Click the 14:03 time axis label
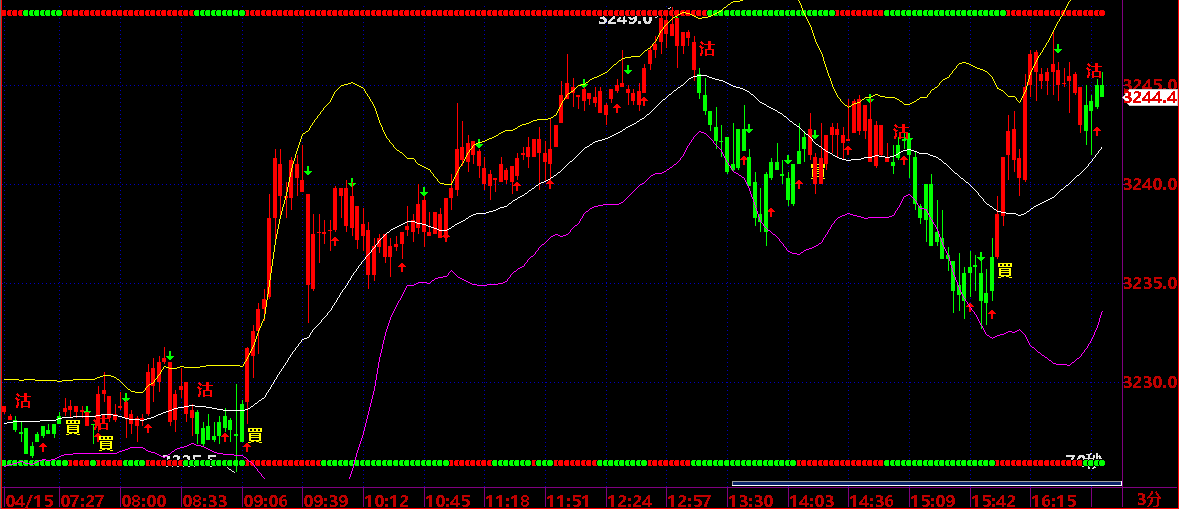This screenshot has width=1179, height=509. click(x=811, y=499)
